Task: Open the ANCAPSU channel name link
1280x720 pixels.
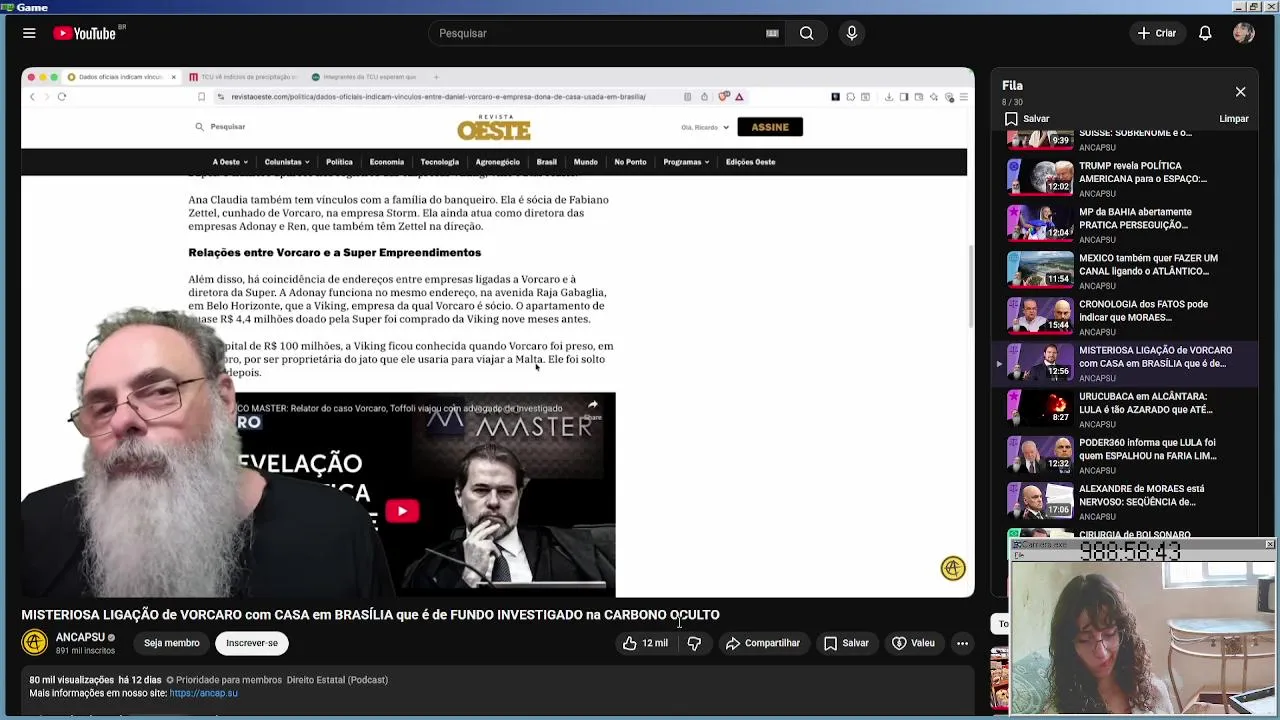Action: [80, 637]
